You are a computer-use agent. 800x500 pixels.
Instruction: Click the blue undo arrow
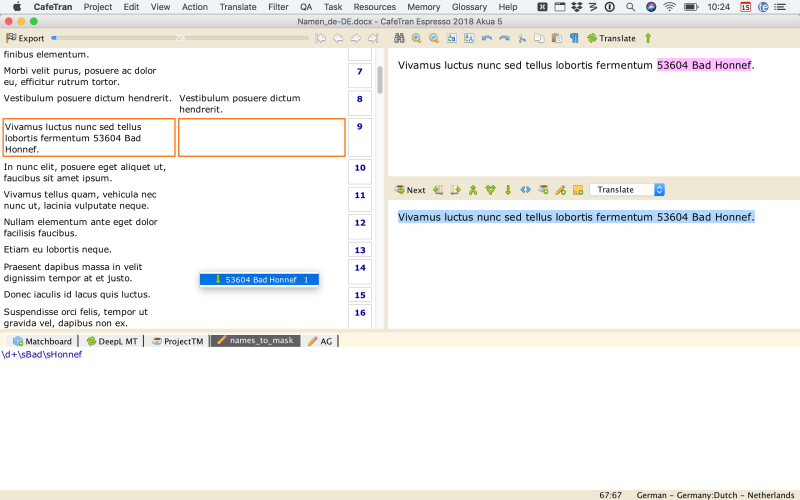487,38
